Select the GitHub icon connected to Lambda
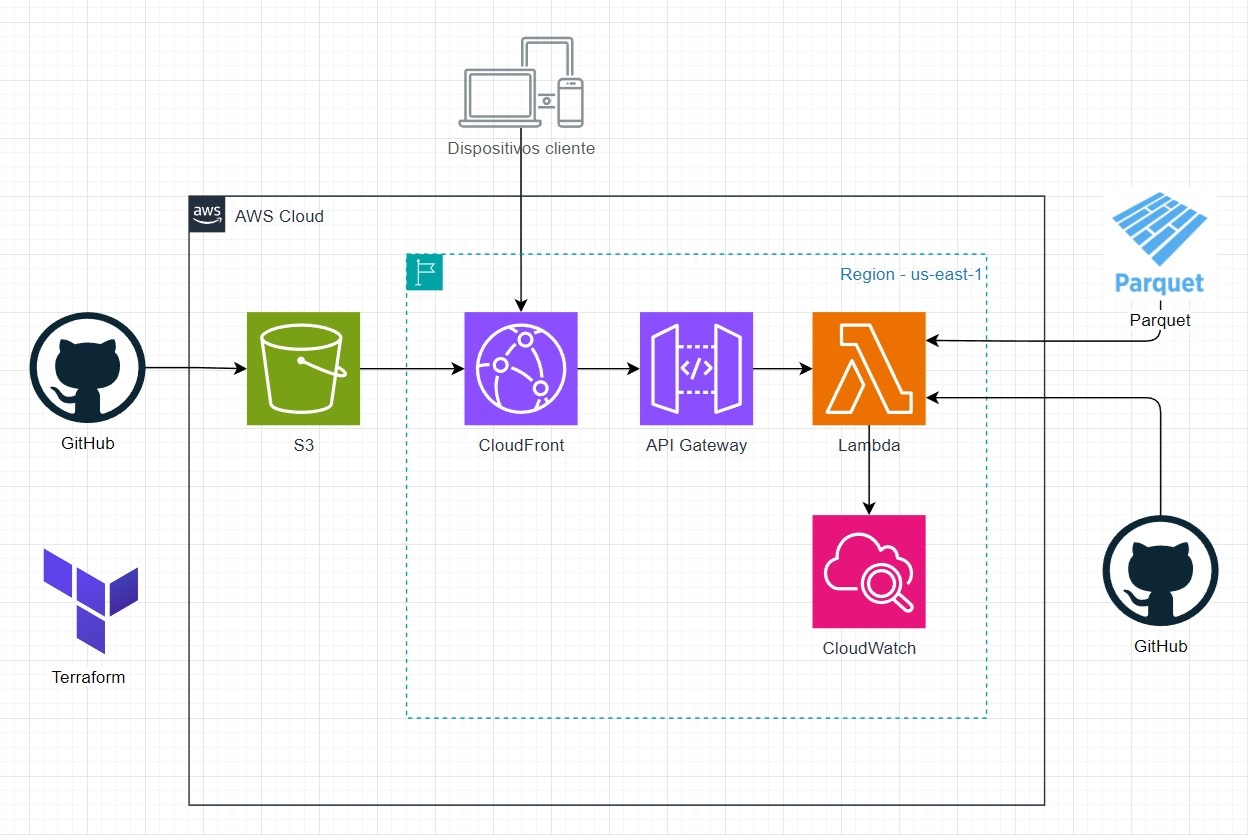Image resolution: width=1248 pixels, height=835 pixels. 1160,573
